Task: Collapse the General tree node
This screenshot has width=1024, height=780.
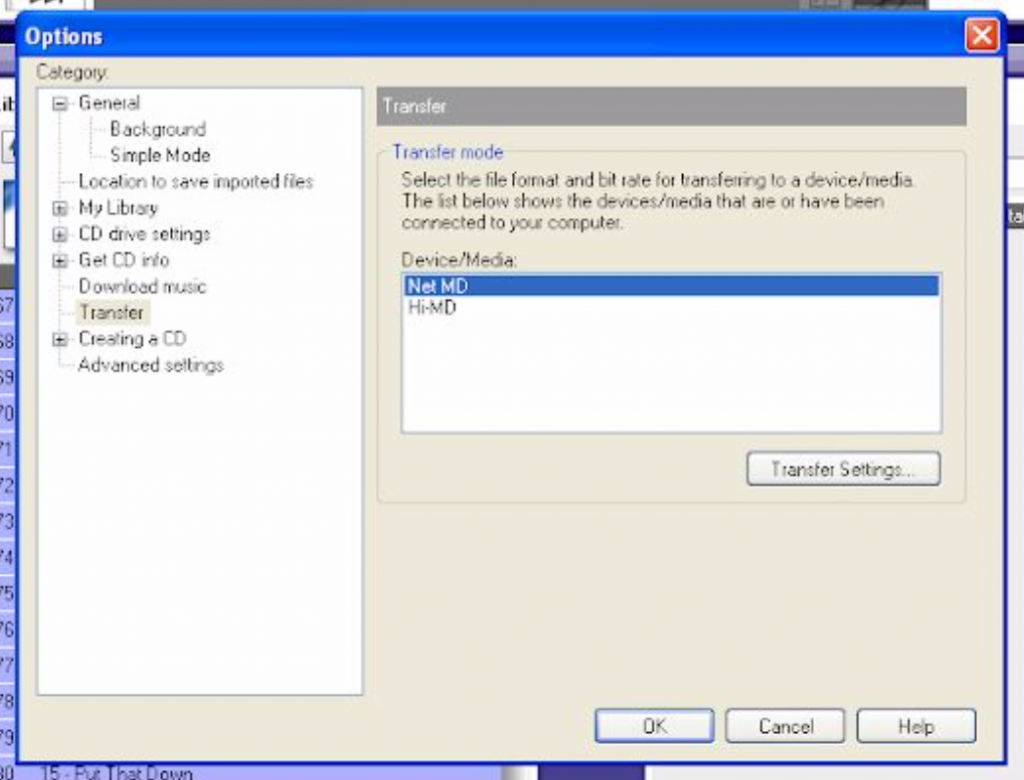Action: click(x=61, y=103)
